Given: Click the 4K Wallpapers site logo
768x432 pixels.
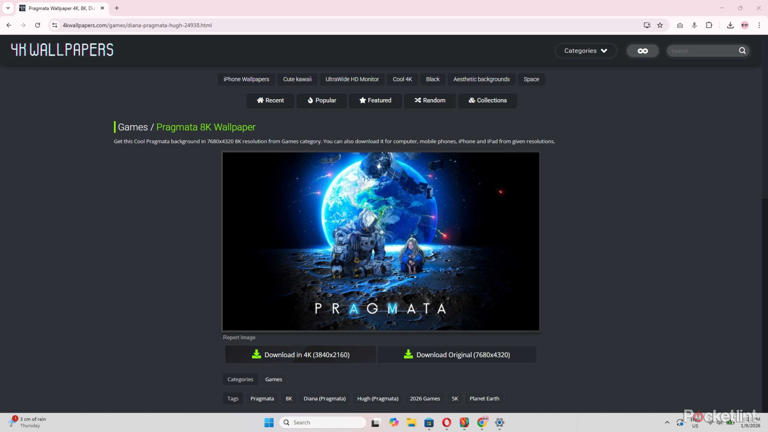Looking at the screenshot, I should click(x=62, y=49).
